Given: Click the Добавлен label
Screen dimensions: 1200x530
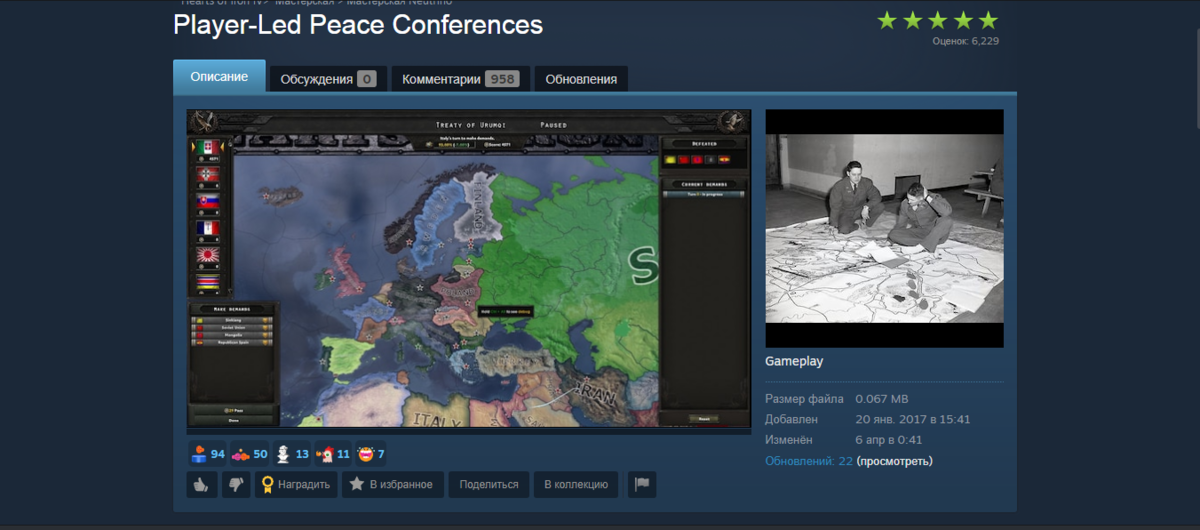Looking at the screenshot, I should coord(791,419).
